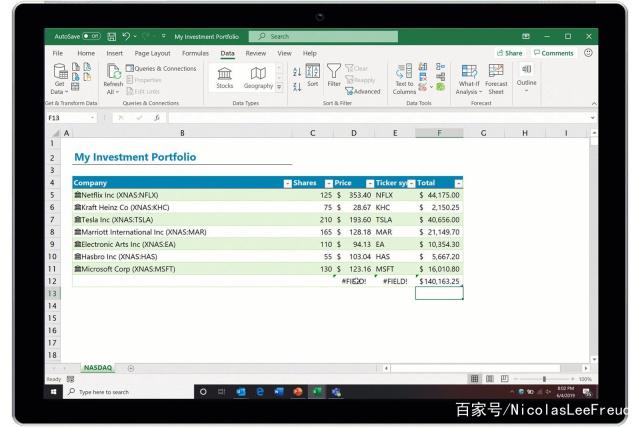
Task: Open the Total column filter dropdown
Action: [459, 183]
